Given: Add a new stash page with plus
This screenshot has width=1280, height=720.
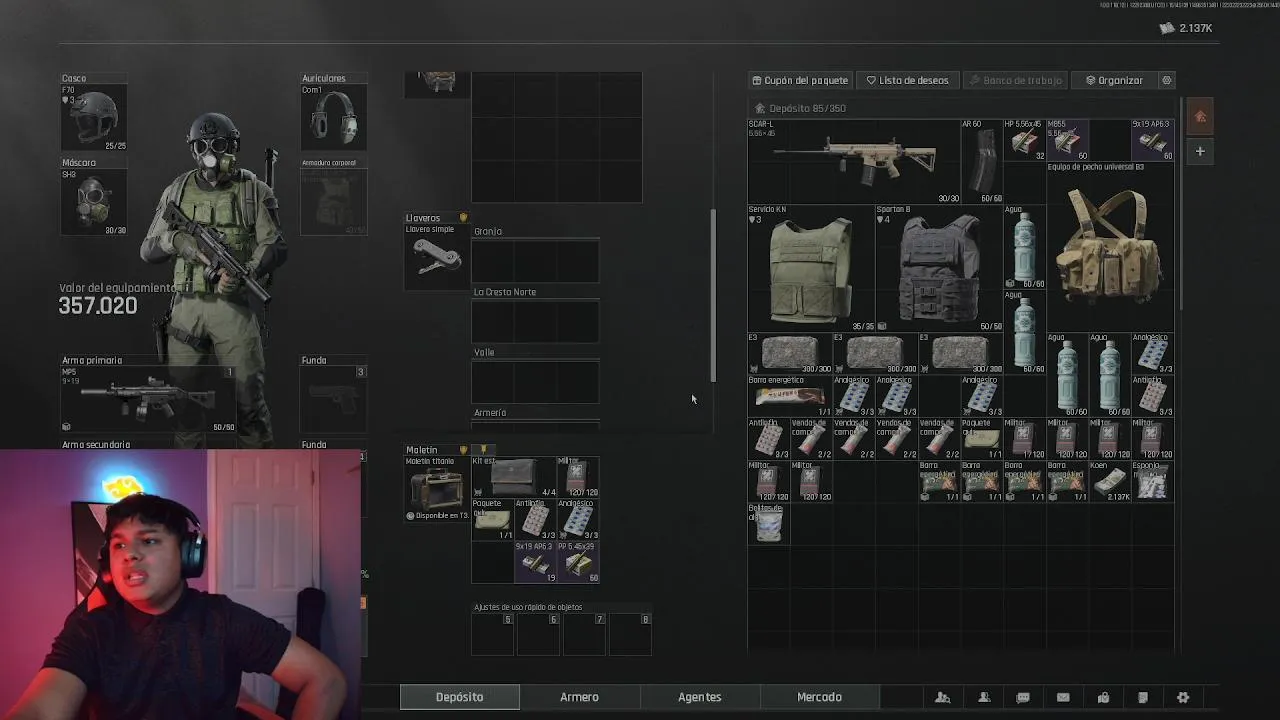Looking at the screenshot, I should click(1200, 151).
